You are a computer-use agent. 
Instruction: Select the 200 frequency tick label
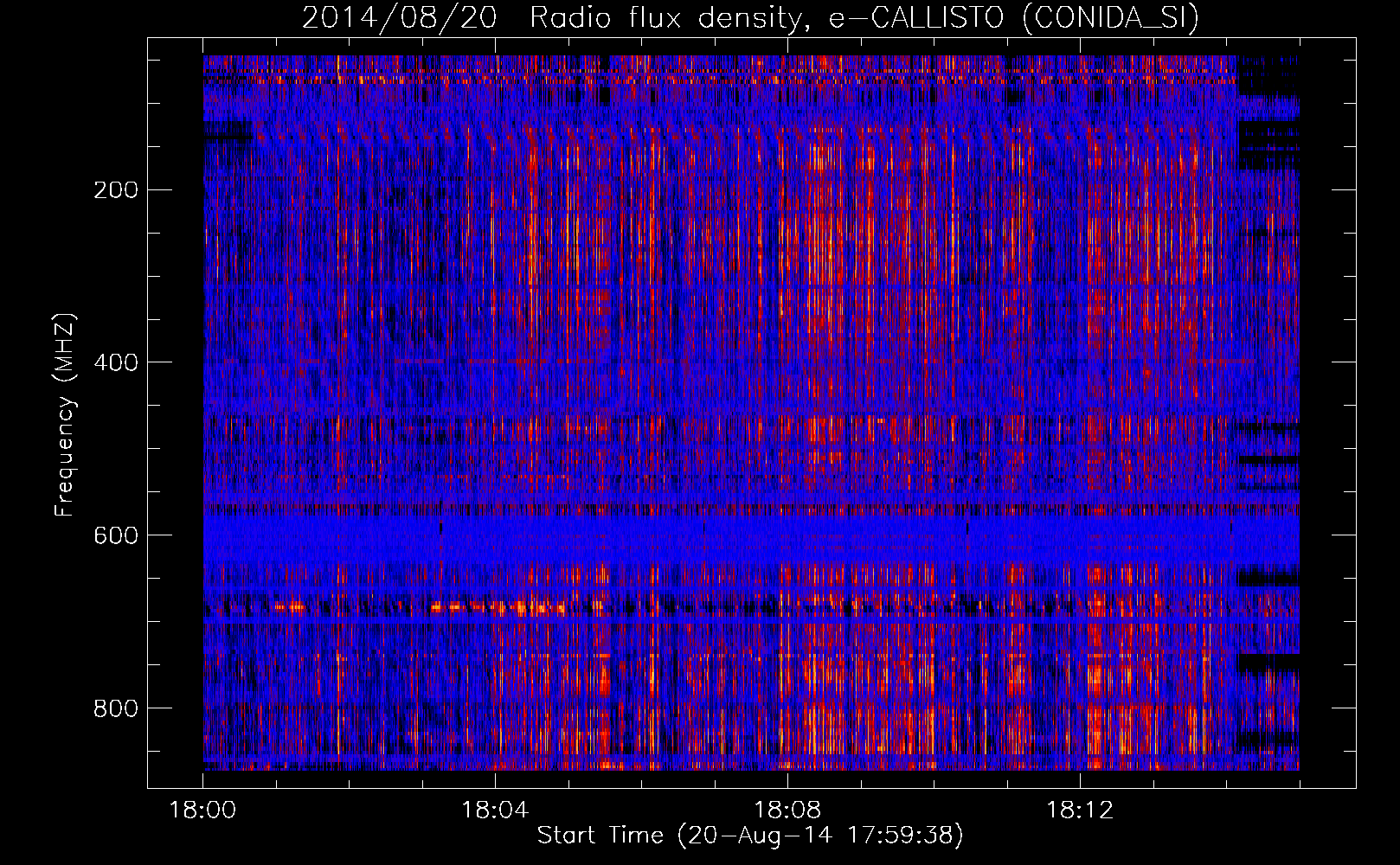click(x=116, y=189)
